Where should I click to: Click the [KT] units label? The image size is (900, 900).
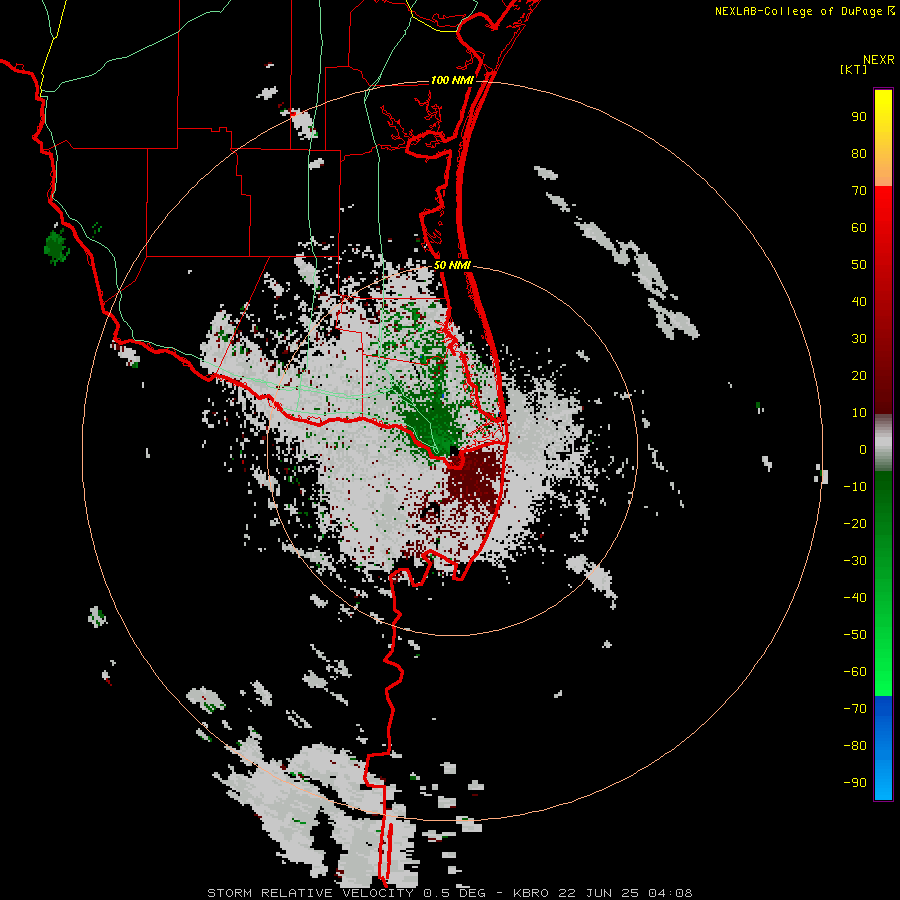[853, 69]
